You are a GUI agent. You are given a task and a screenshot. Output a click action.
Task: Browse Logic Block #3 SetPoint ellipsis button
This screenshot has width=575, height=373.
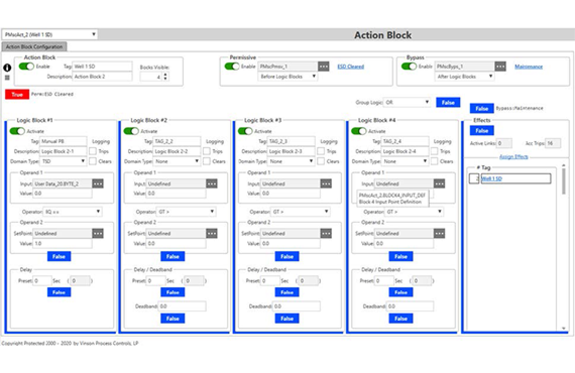(326, 233)
